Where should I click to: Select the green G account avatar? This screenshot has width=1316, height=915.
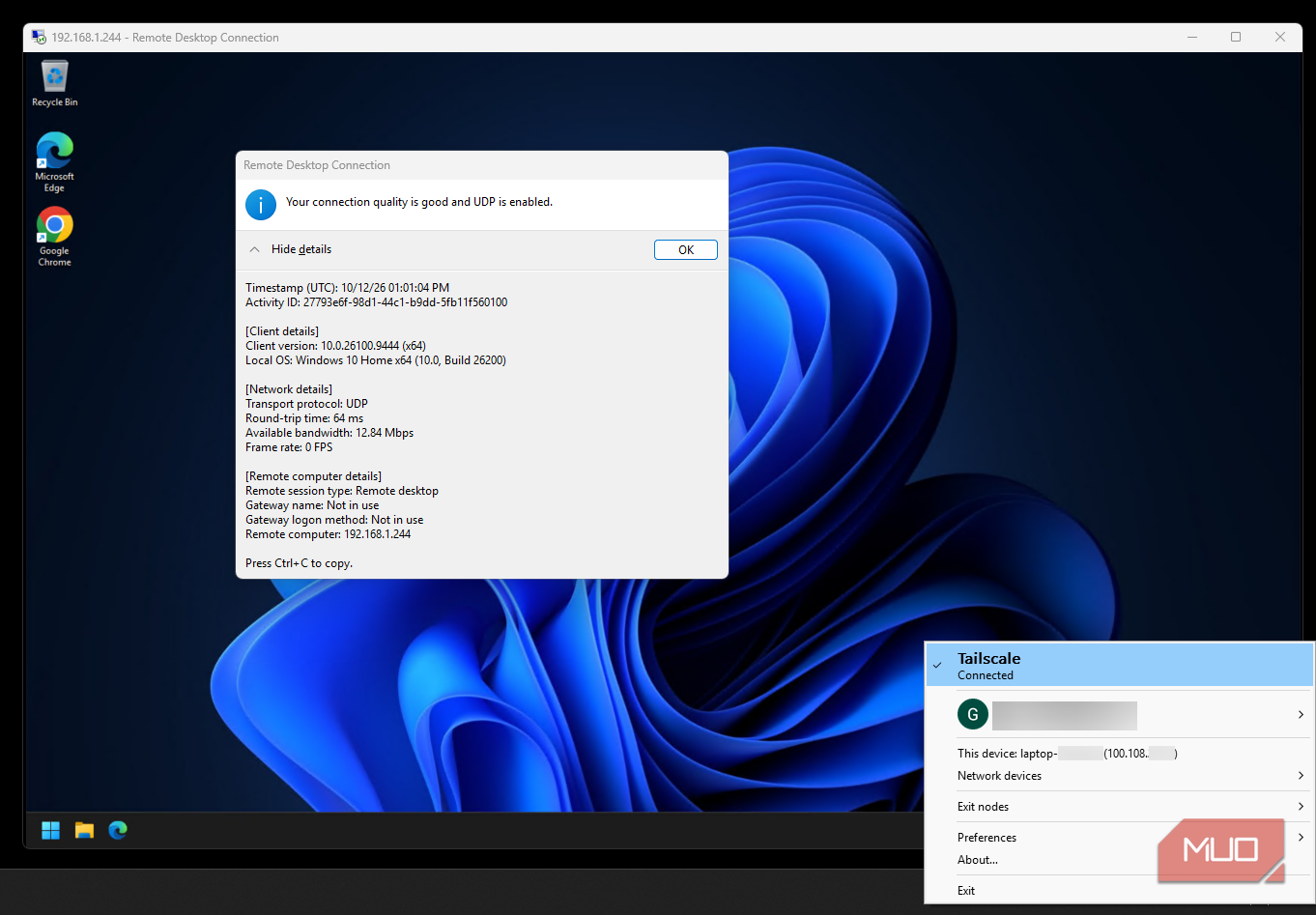[973, 715]
